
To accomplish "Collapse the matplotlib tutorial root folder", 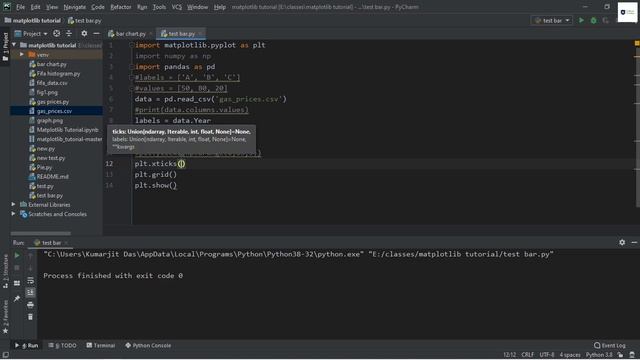I will [14, 45].
